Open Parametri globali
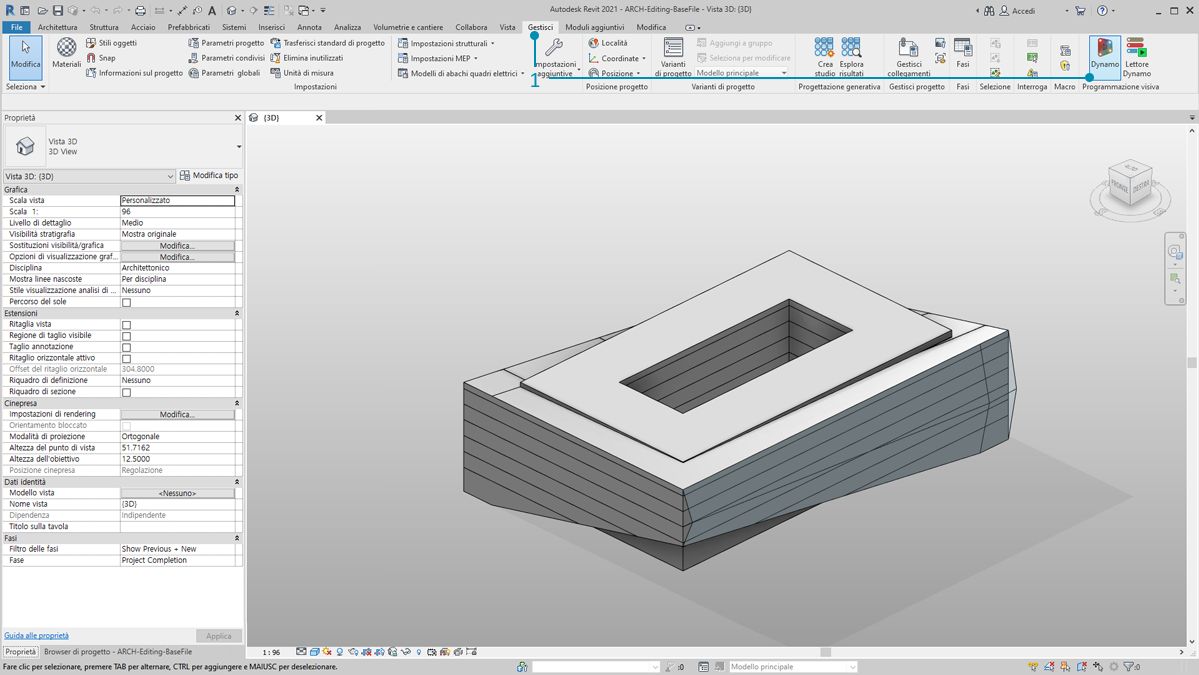Viewport: 1199px width, 675px height. point(225,73)
